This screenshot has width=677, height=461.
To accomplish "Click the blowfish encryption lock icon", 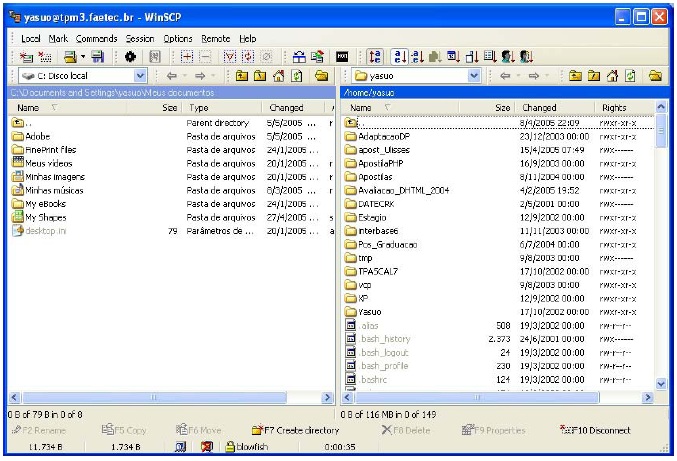I will click(x=231, y=447).
